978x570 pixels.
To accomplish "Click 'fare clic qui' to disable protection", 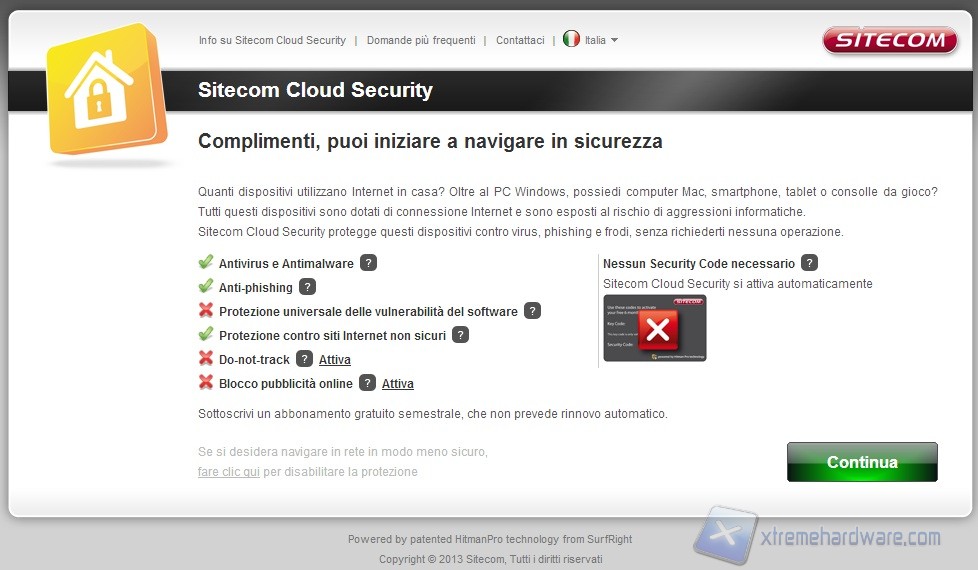I will 229,472.
